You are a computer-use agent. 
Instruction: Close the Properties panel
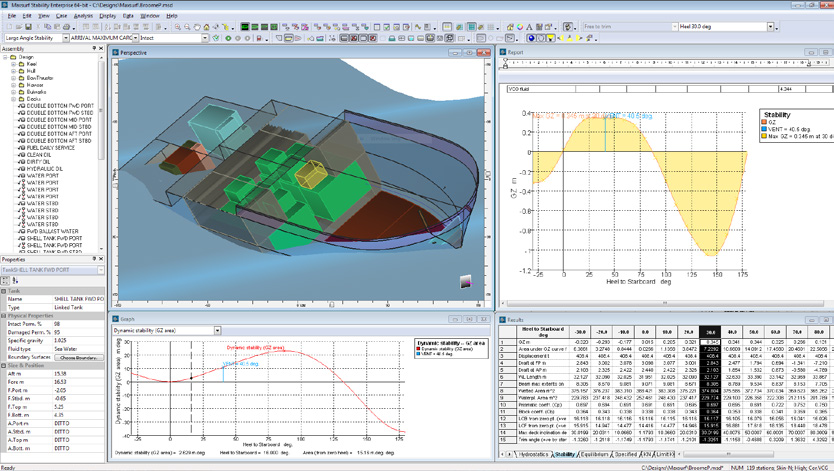point(101,259)
